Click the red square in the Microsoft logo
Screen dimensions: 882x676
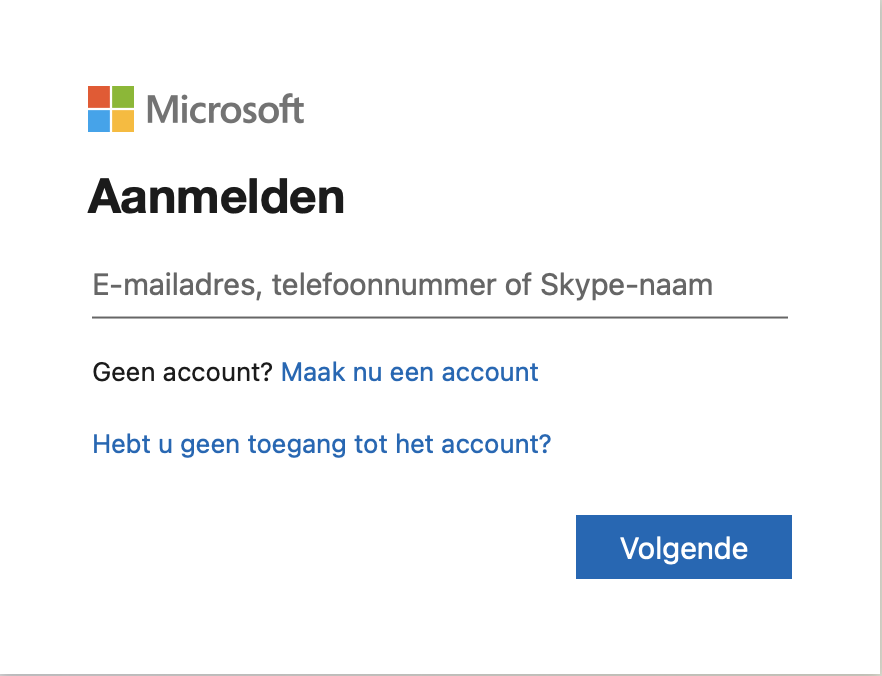tap(100, 95)
